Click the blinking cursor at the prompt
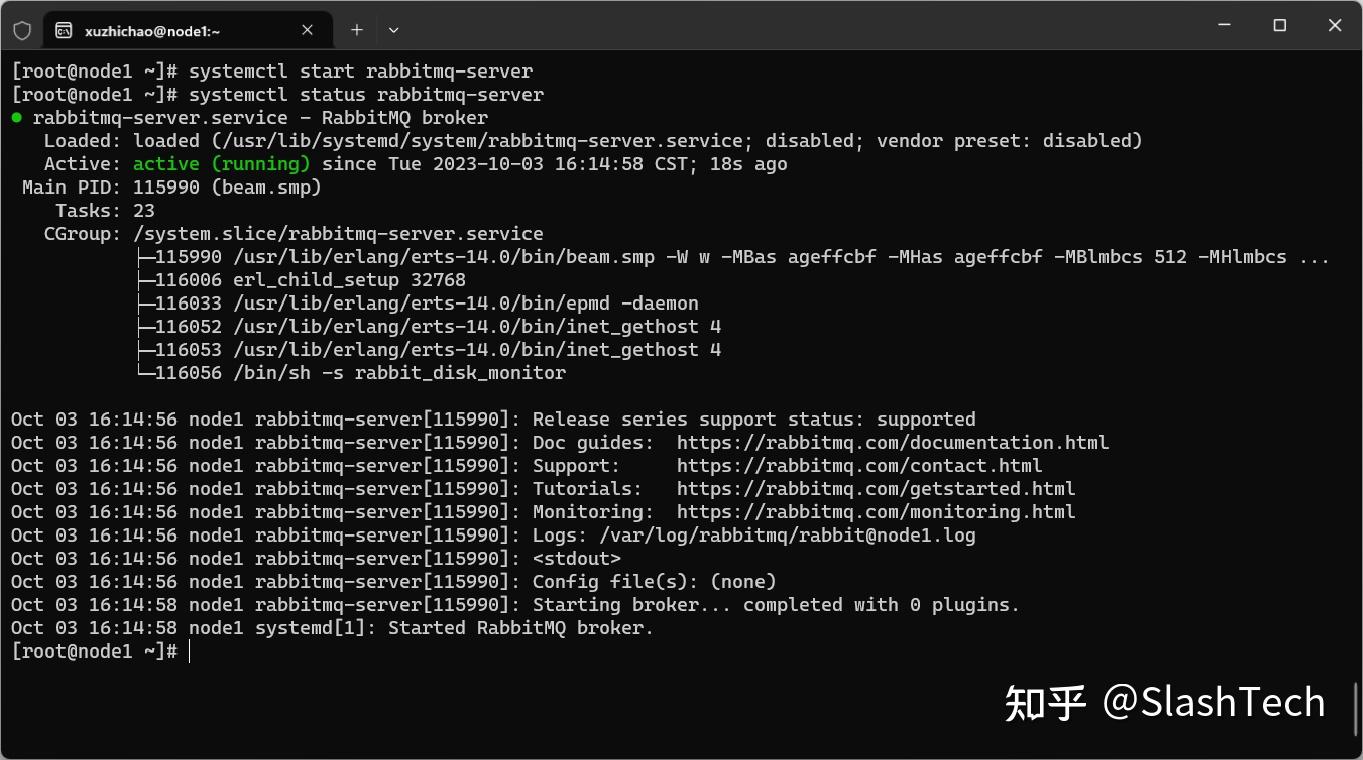1363x760 pixels. 190,651
